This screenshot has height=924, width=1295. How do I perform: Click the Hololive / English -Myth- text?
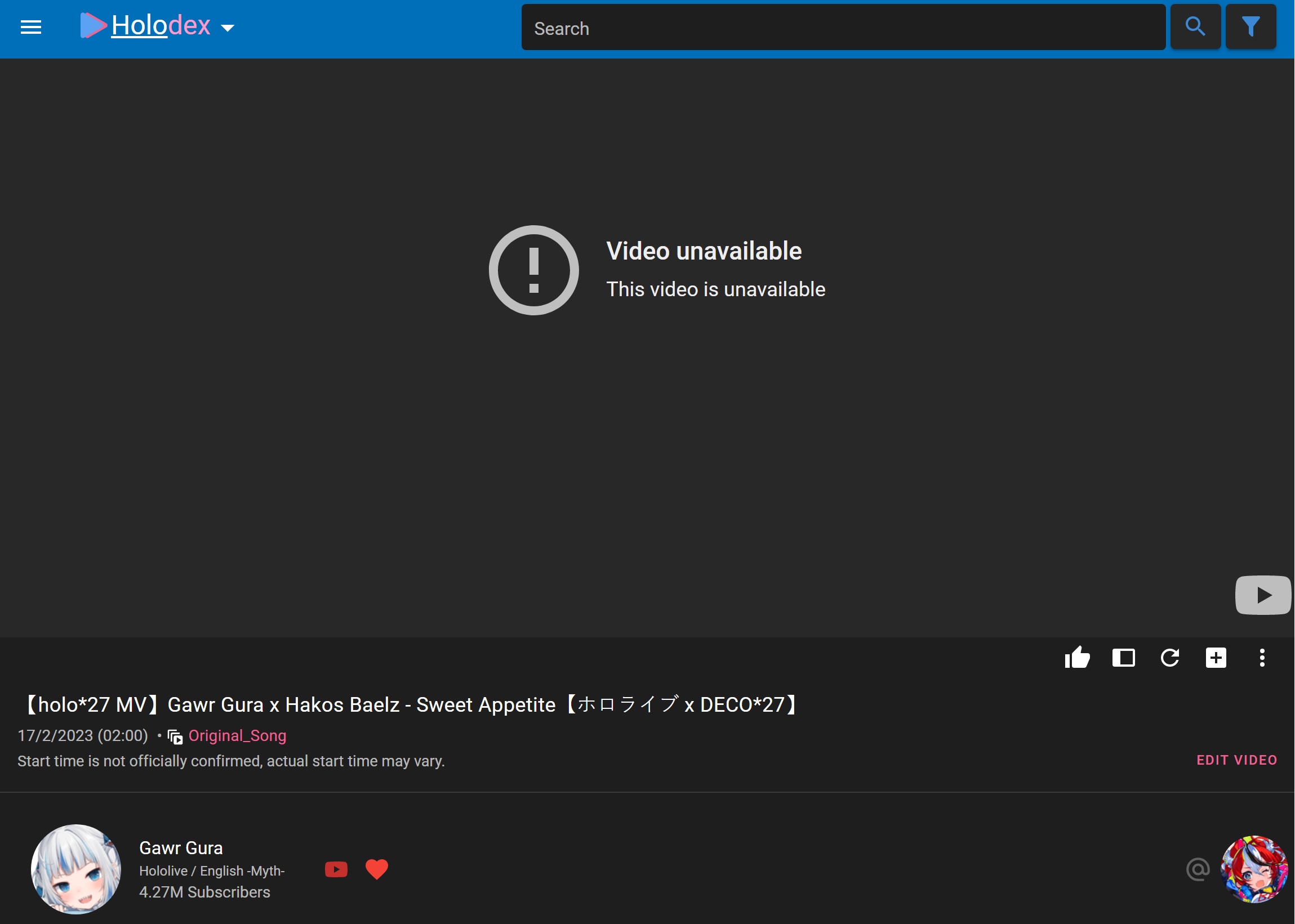[212, 871]
